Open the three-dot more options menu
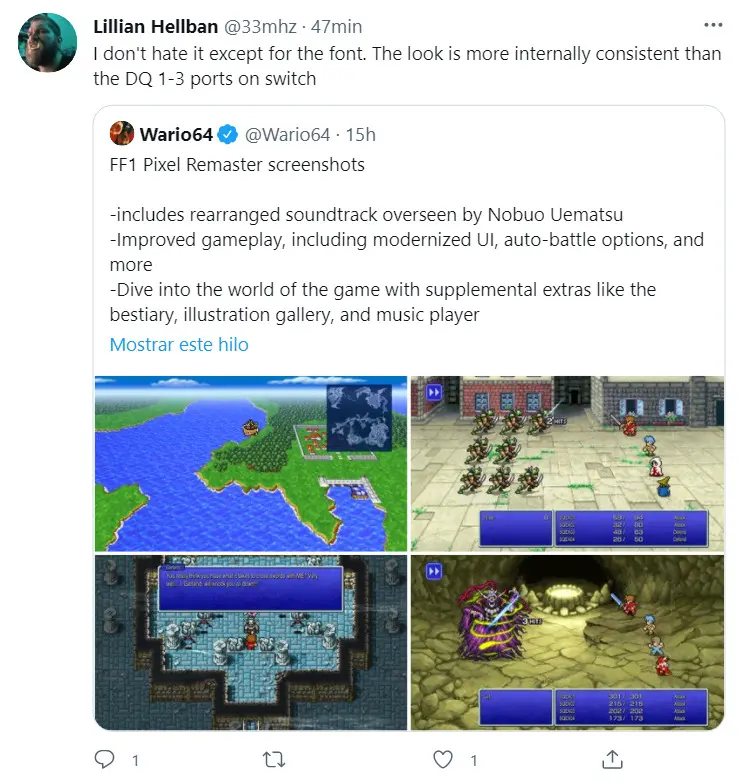 point(713,25)
